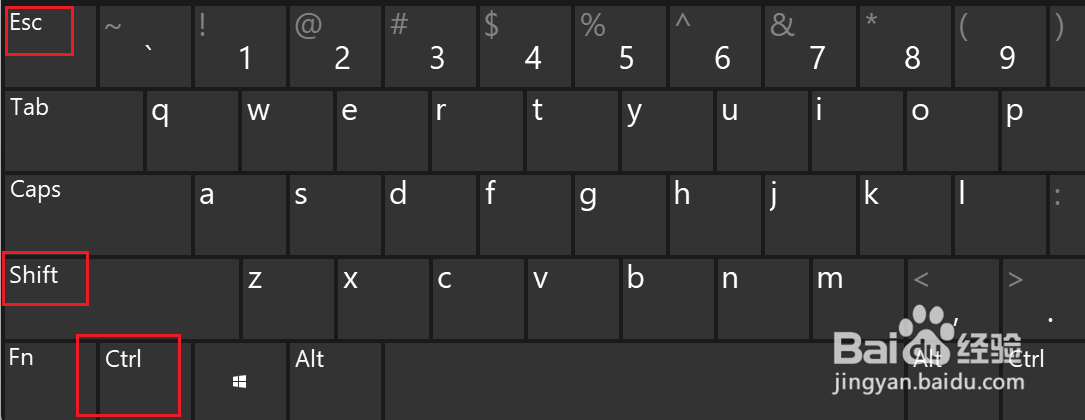This screenshot has height=420, width=1085.
Task: Tap the 3 hash key
Action: pyautogui.click(x=430, y=46)
